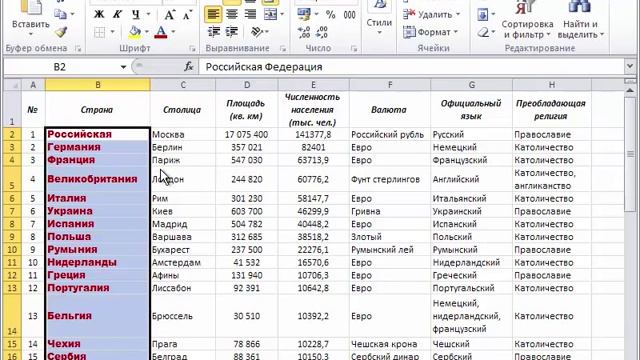
Task: Open the Буфер обмена dialog launcher
Action: [78, 49]
